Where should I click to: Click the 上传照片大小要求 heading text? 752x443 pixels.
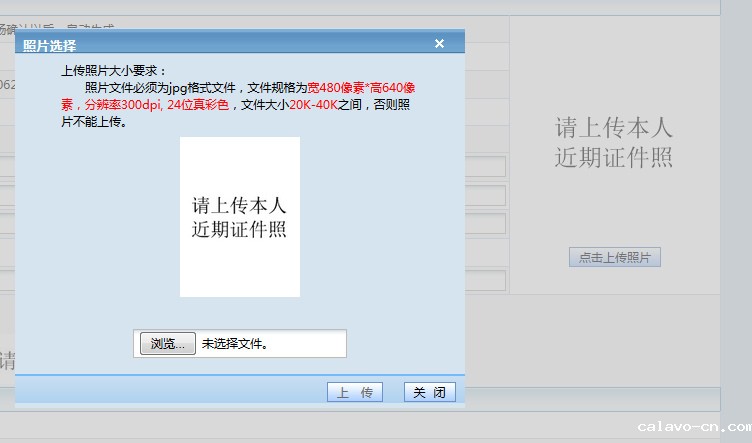point(114,71)
